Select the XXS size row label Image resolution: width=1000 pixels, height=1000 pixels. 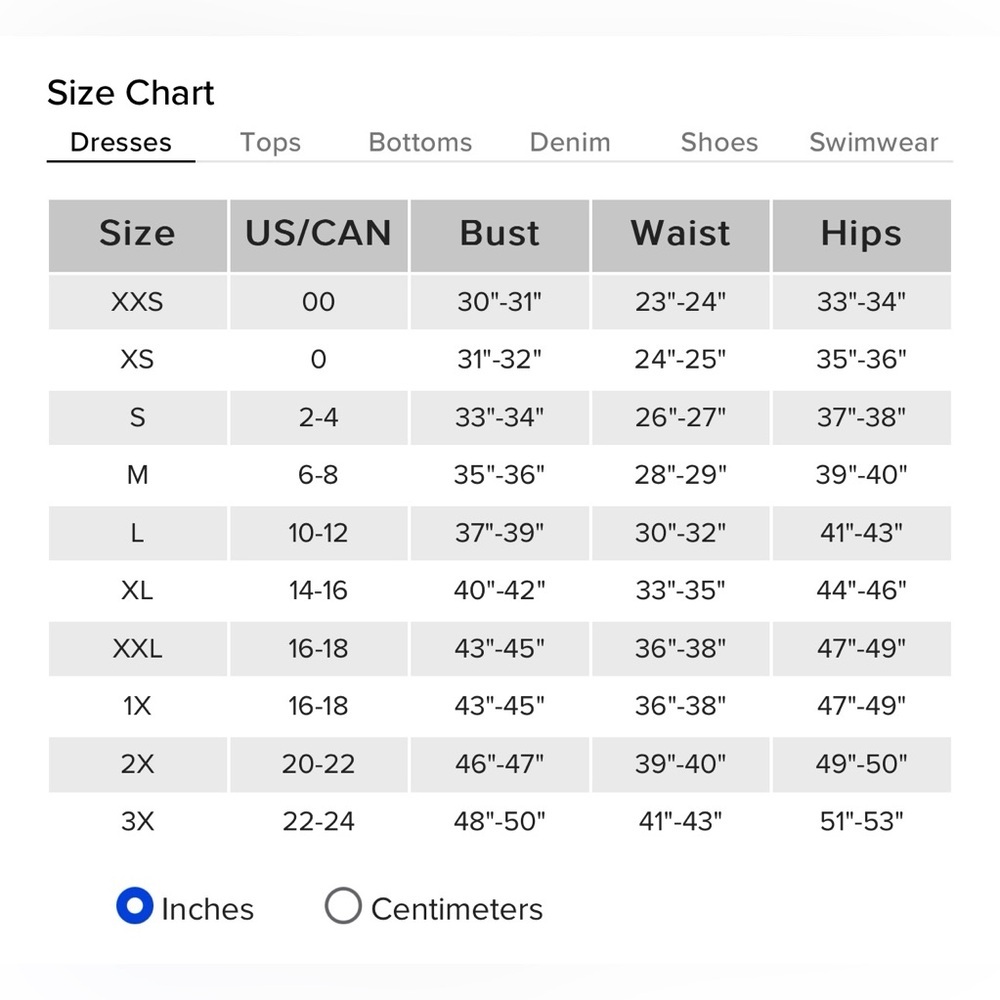point(138,302)
